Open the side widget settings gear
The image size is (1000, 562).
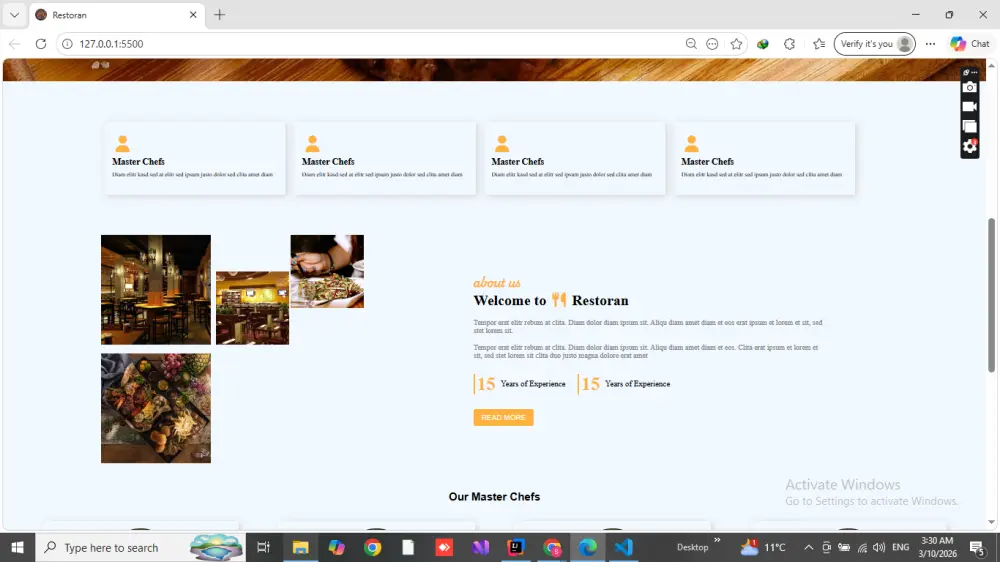[x=969, y=147]
